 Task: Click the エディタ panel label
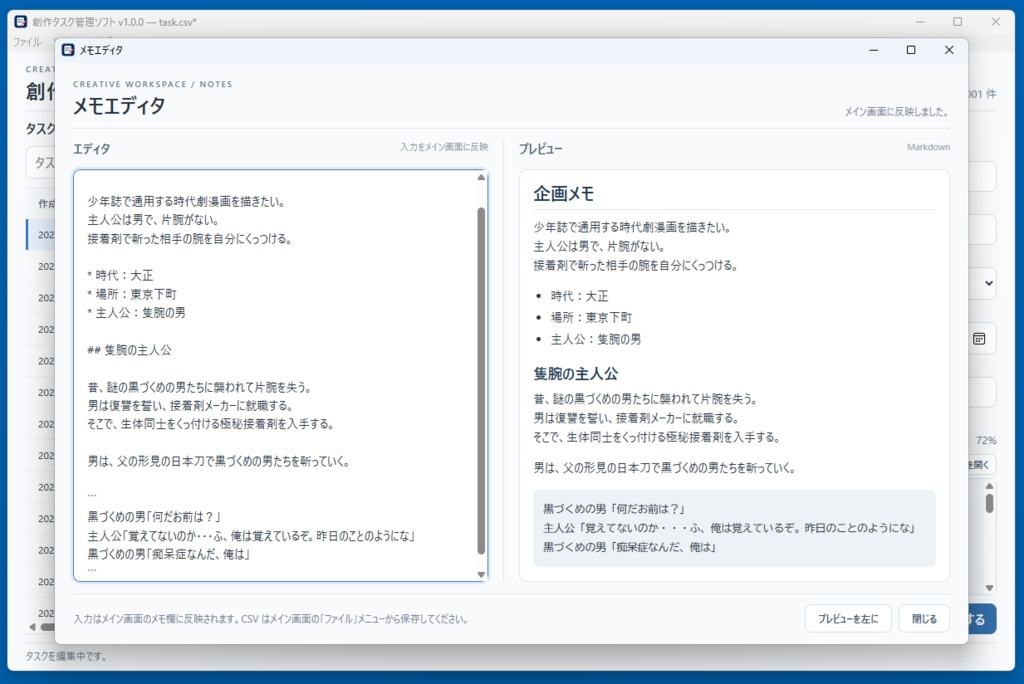coord(91,149)
